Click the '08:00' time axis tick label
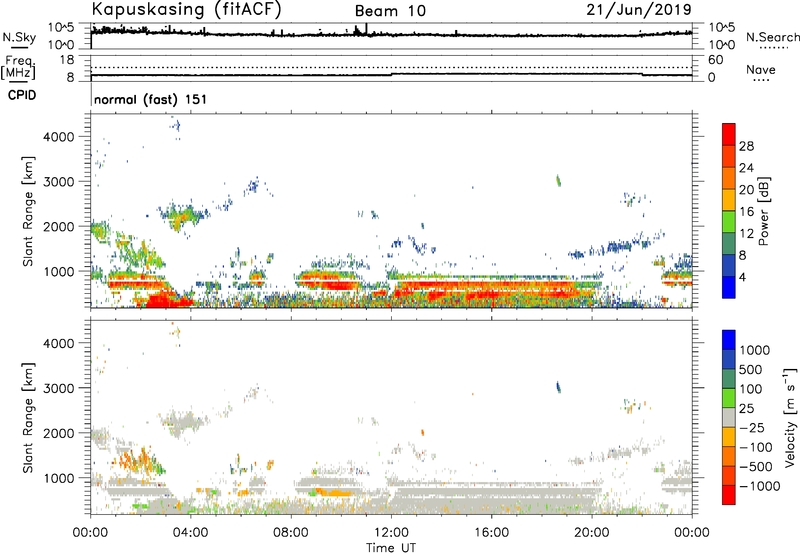The image size is (800, 554). pos(291,533)
